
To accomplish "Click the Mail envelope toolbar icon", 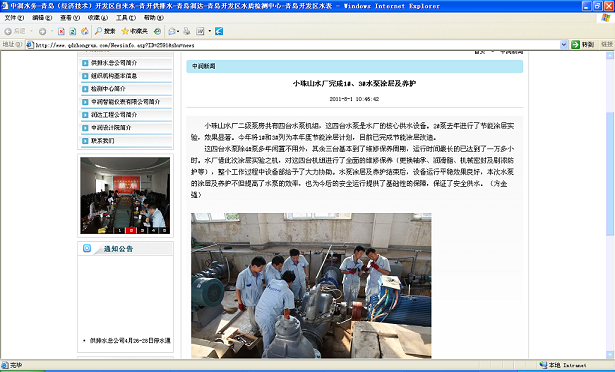I will click(x=172, y=31).
